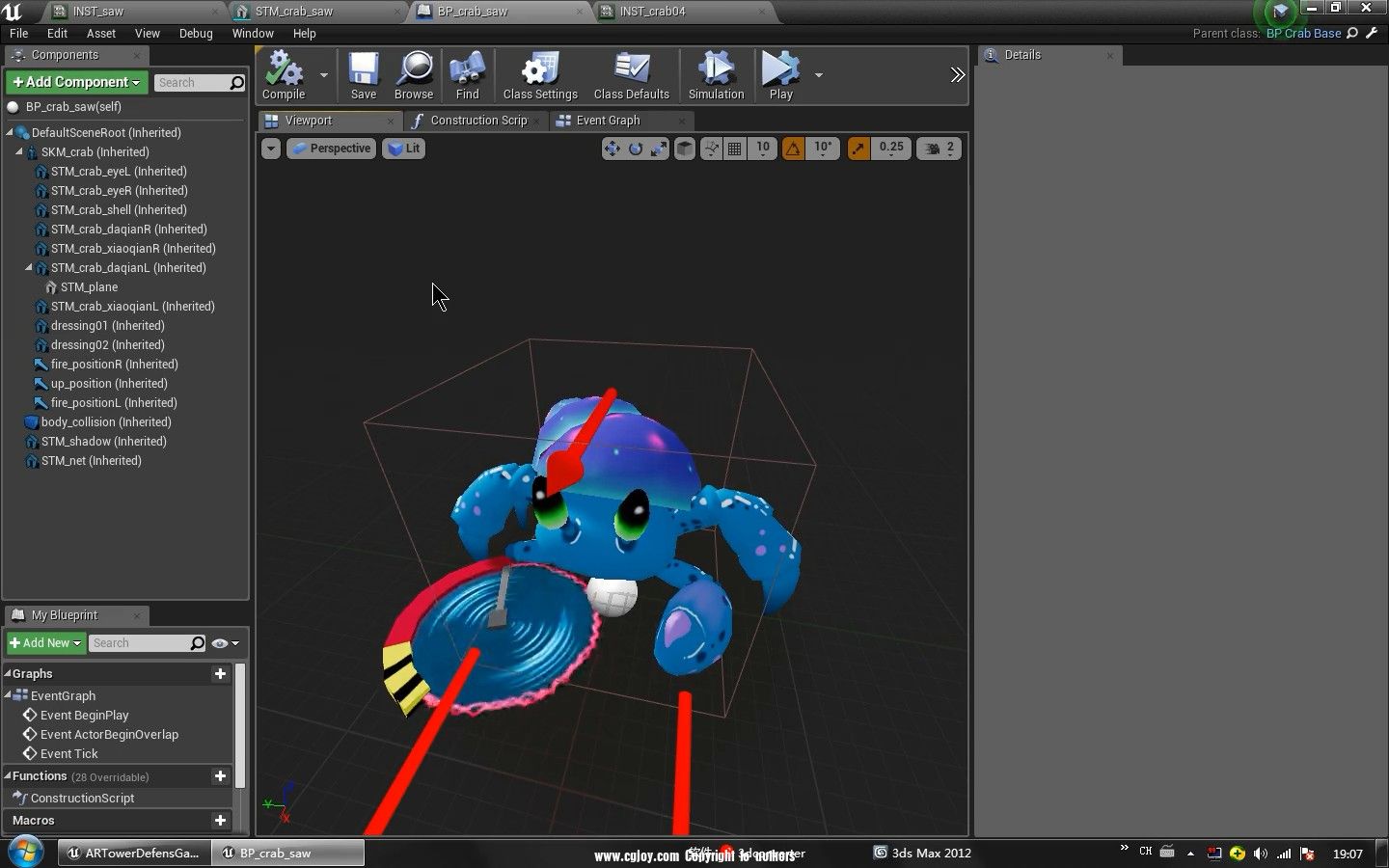The image size is (1389, 868).
Task: Open grid snap value 10 dropdown
Action: [762, 149]
